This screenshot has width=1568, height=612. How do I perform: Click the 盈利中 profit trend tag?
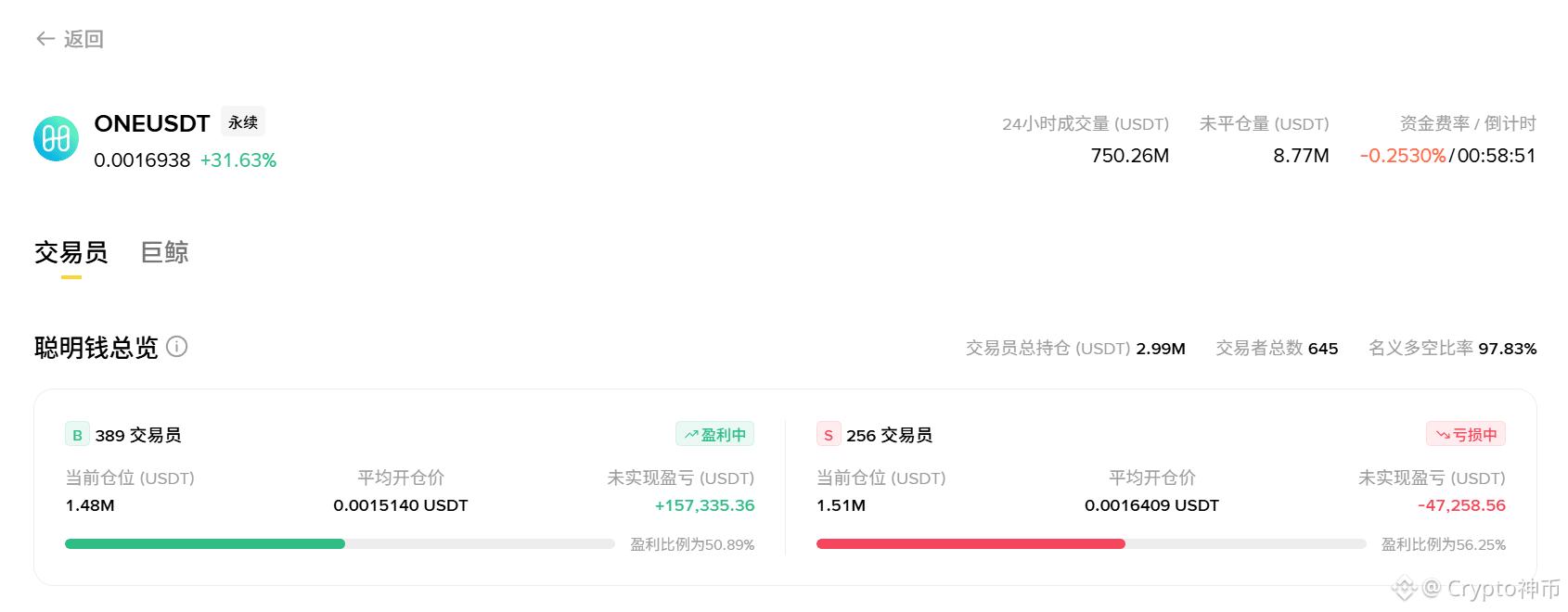tap(714, 434)
